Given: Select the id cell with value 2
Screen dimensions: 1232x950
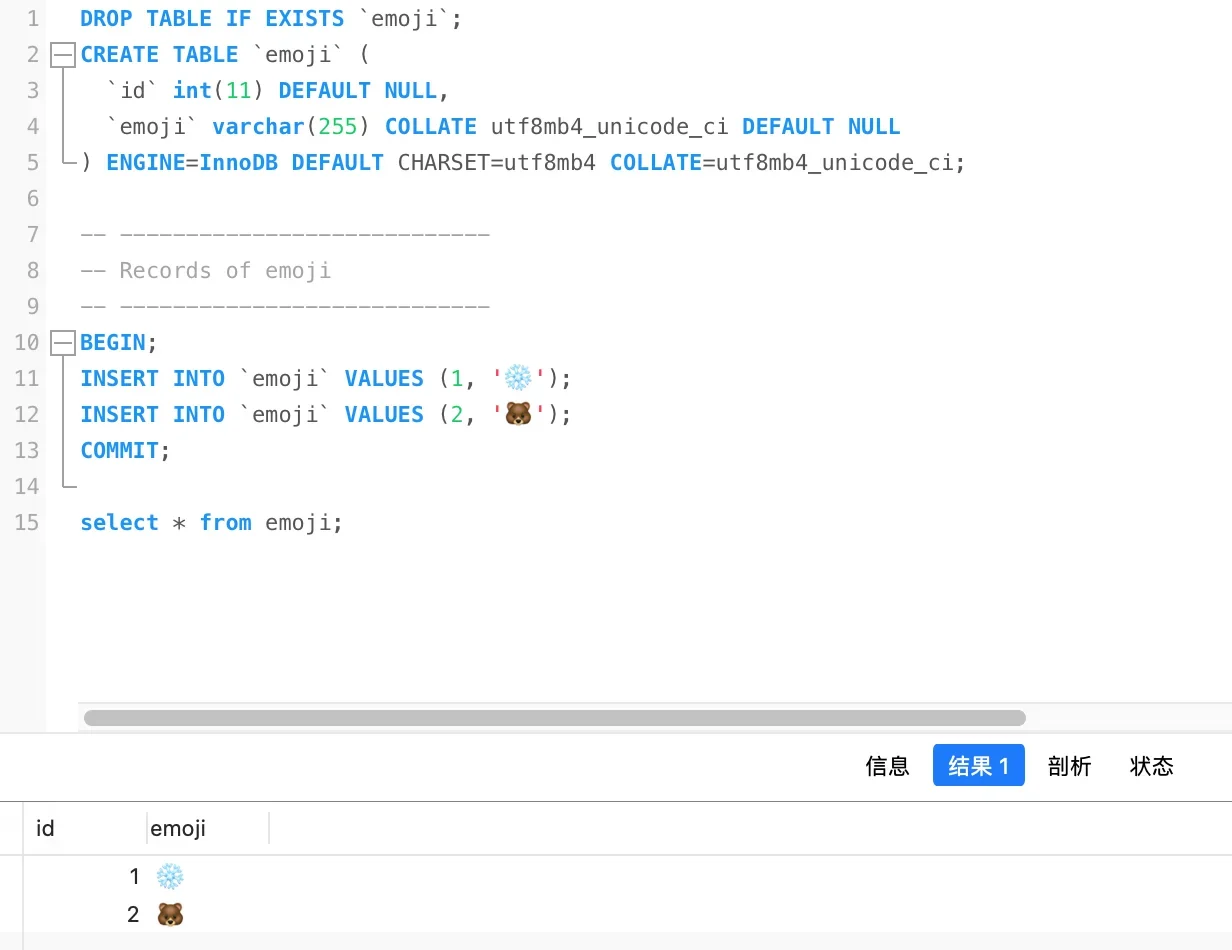Looking at the screenshot, I should pos(85,914).
